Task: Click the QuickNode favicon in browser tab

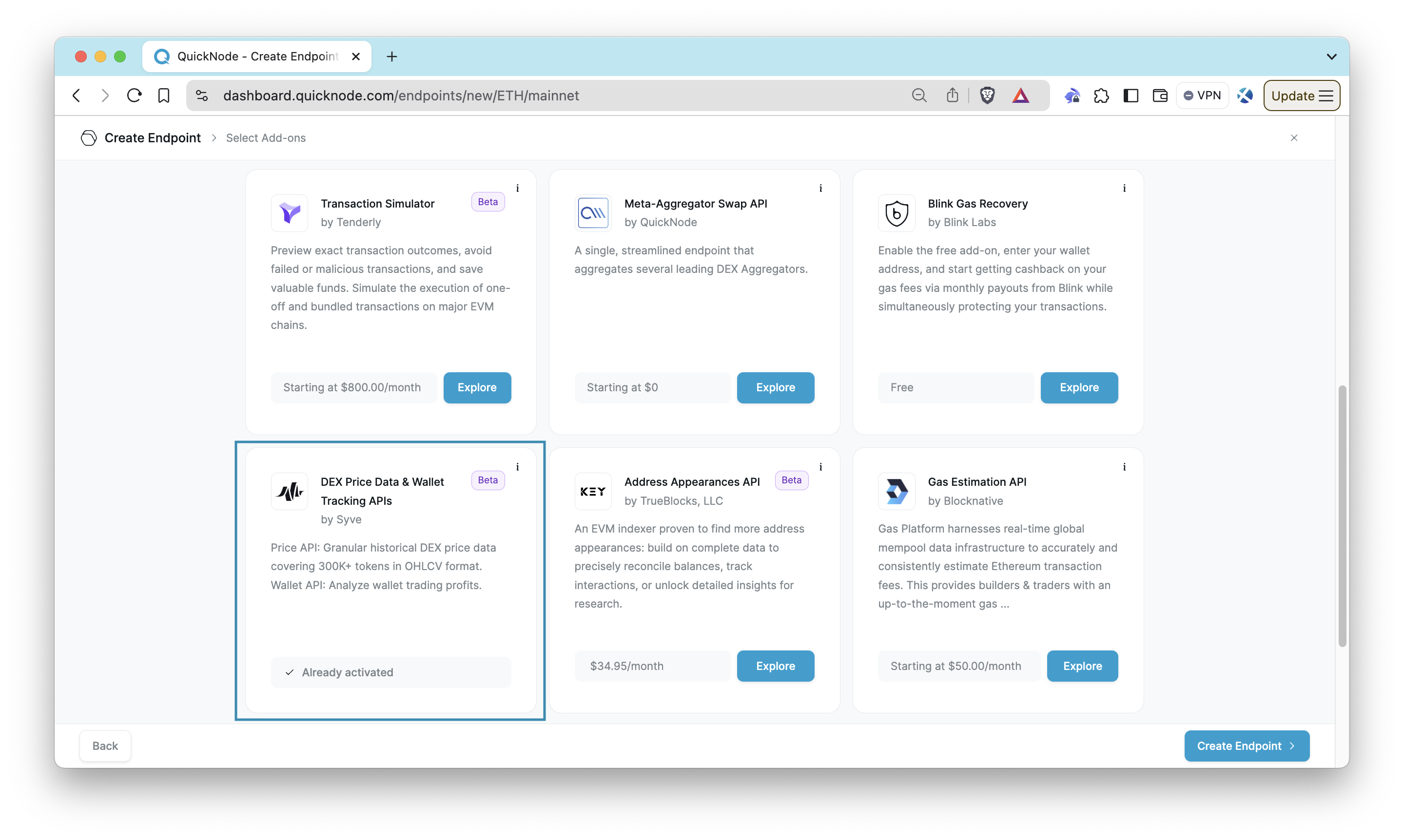Action: tap(163, 56)
